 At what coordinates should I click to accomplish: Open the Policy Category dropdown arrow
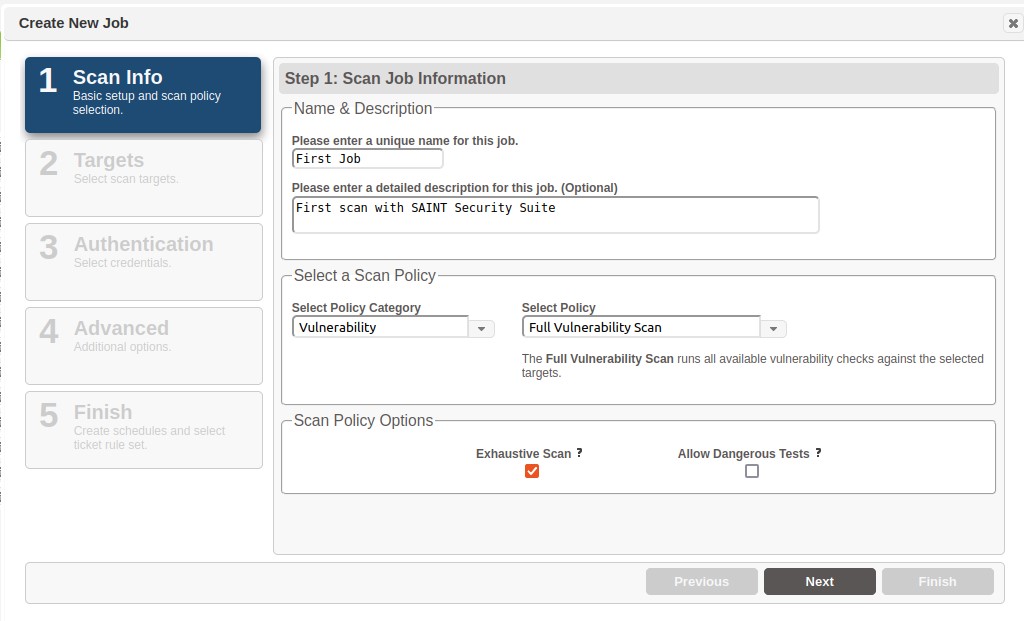pos(482,328)
